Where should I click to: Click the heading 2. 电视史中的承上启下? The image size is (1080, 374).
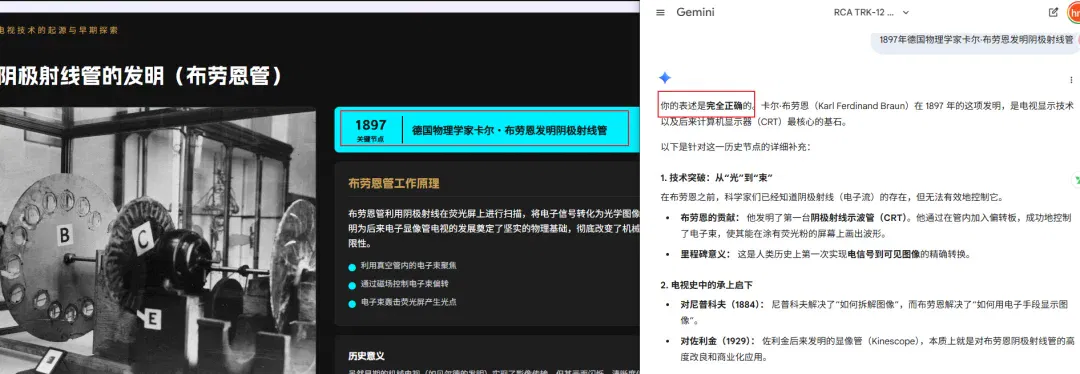point(707,285)
